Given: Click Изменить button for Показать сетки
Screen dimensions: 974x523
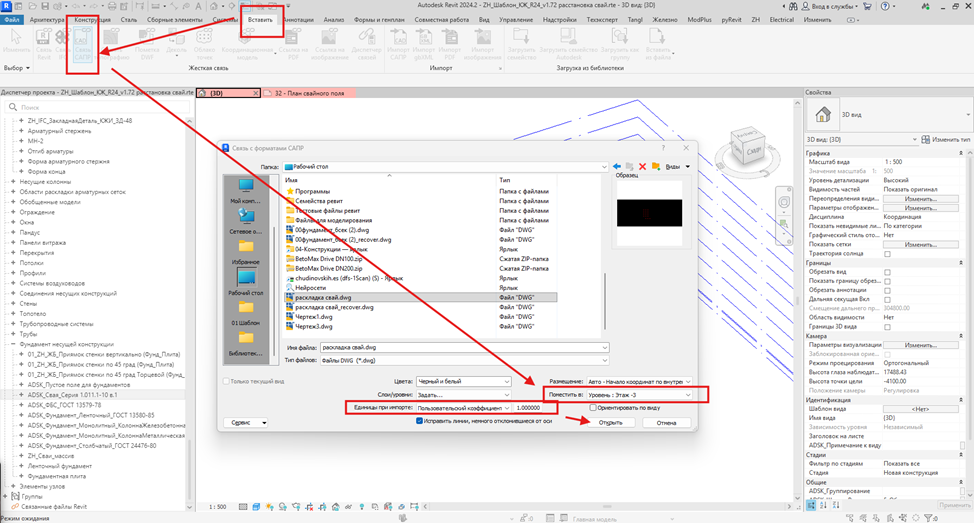Looking at the screenshot, I should 921,245.
